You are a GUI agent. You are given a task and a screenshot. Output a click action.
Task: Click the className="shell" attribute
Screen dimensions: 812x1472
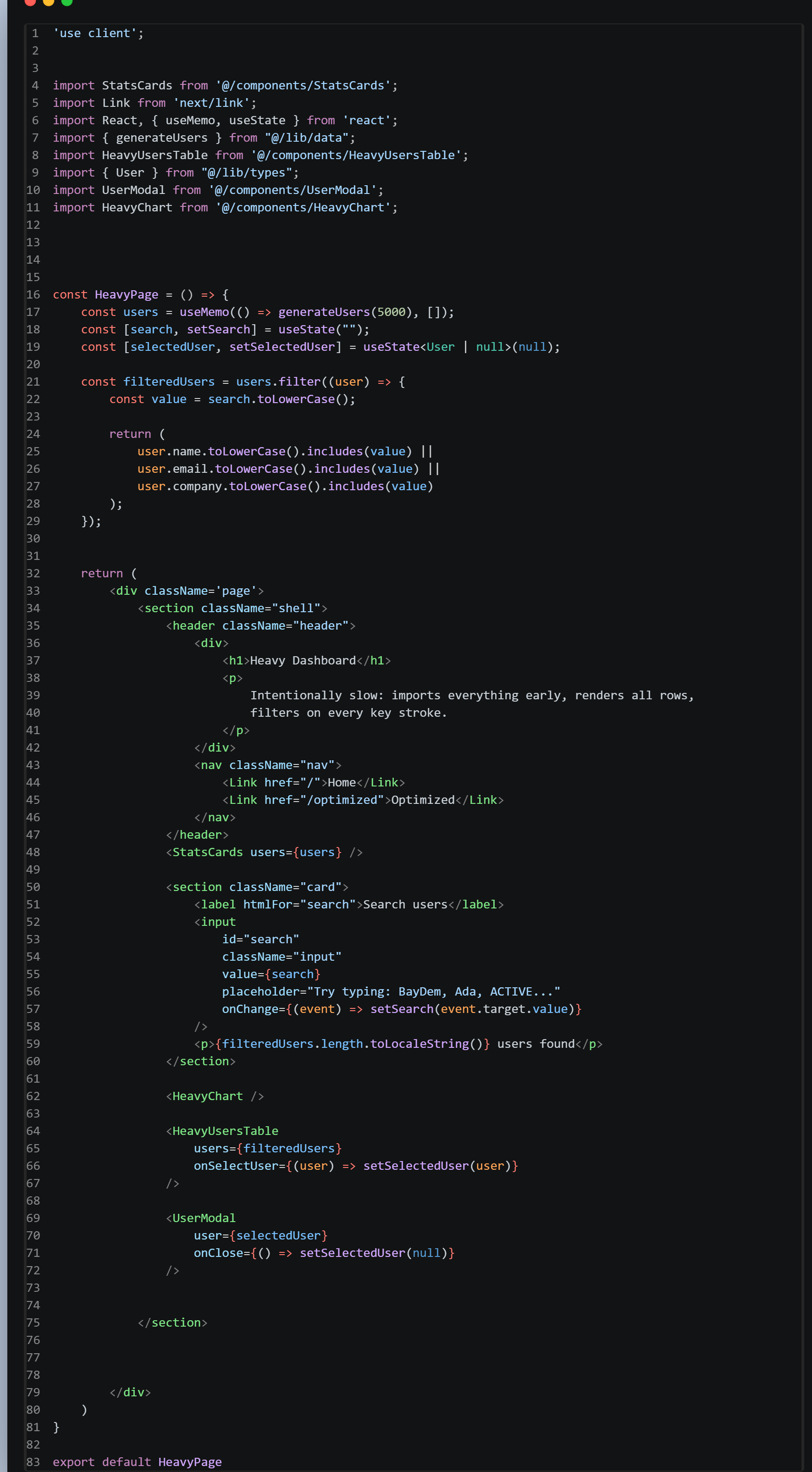(260, 609)
